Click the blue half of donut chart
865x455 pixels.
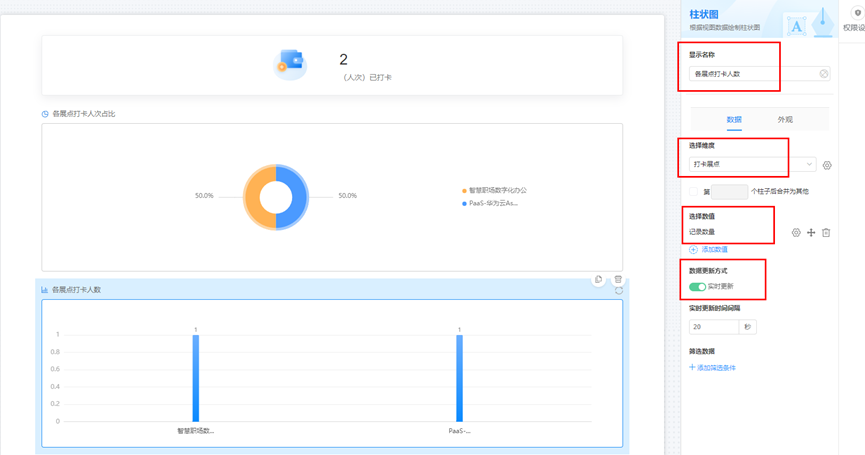click(x=300, y=197)
